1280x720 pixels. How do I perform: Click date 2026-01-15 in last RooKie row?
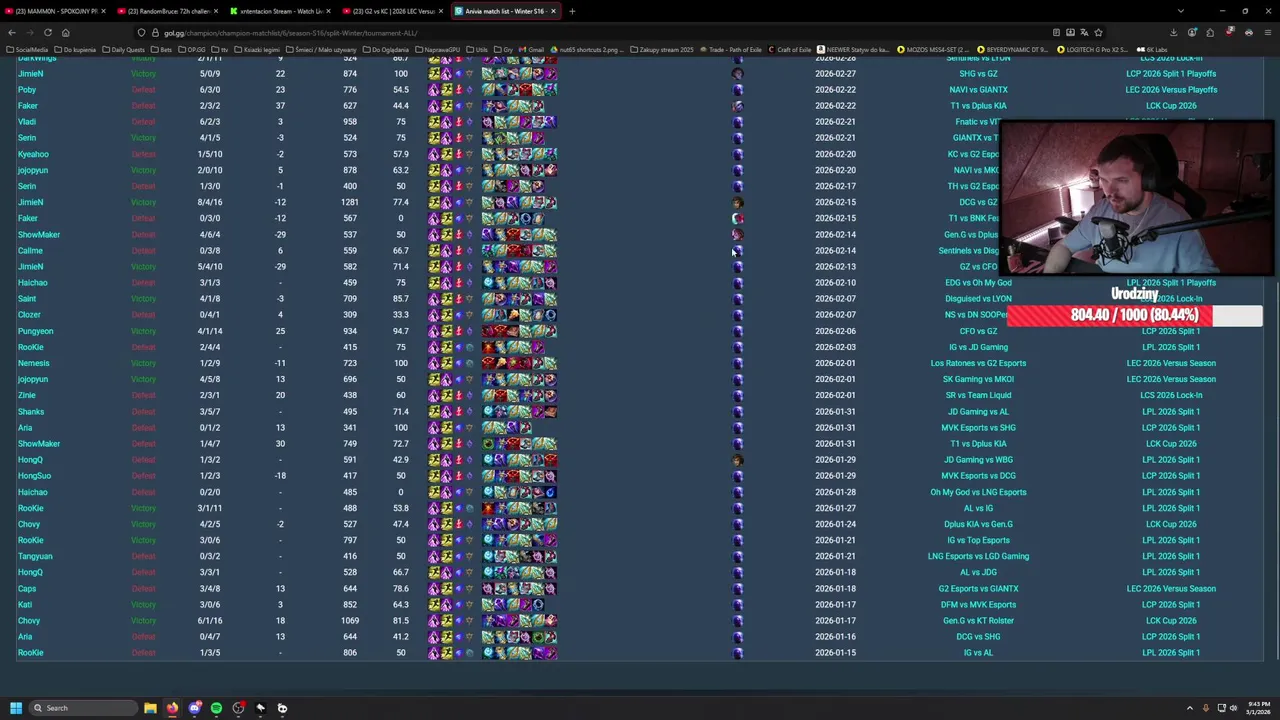coord(835,653)
